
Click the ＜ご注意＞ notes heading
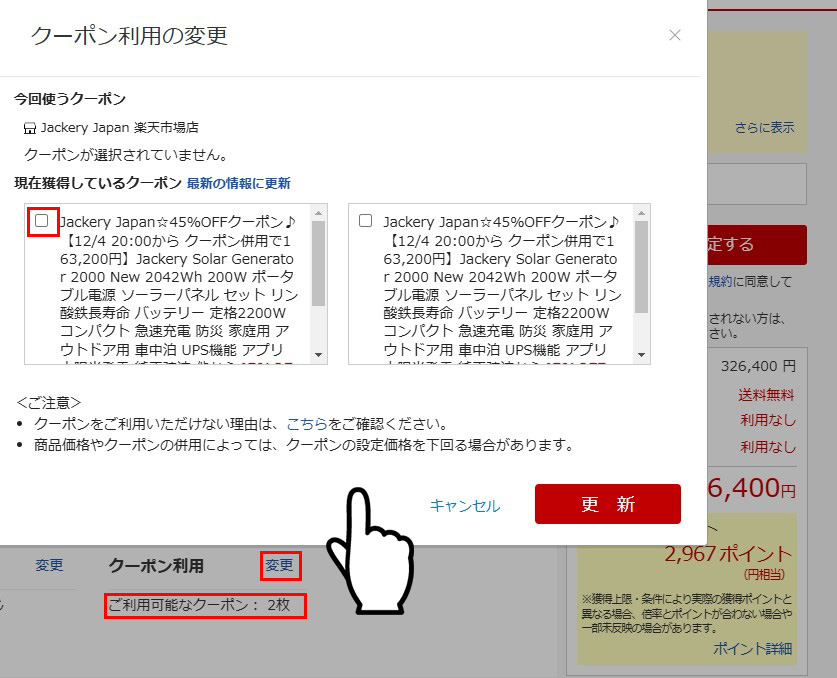point(49,403)
